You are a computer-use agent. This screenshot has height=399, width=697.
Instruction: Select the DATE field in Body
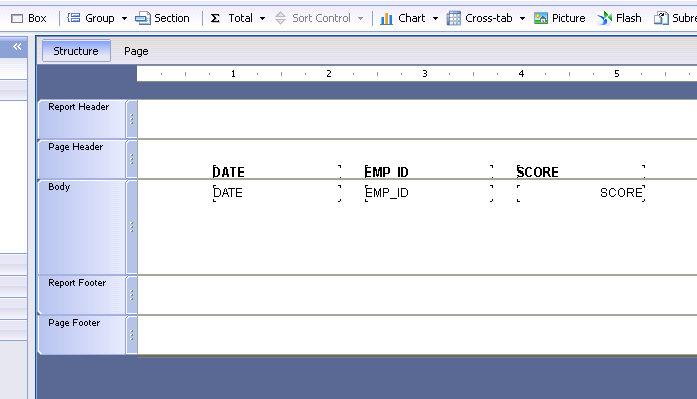pyautogui.click(x=277, y=193)
